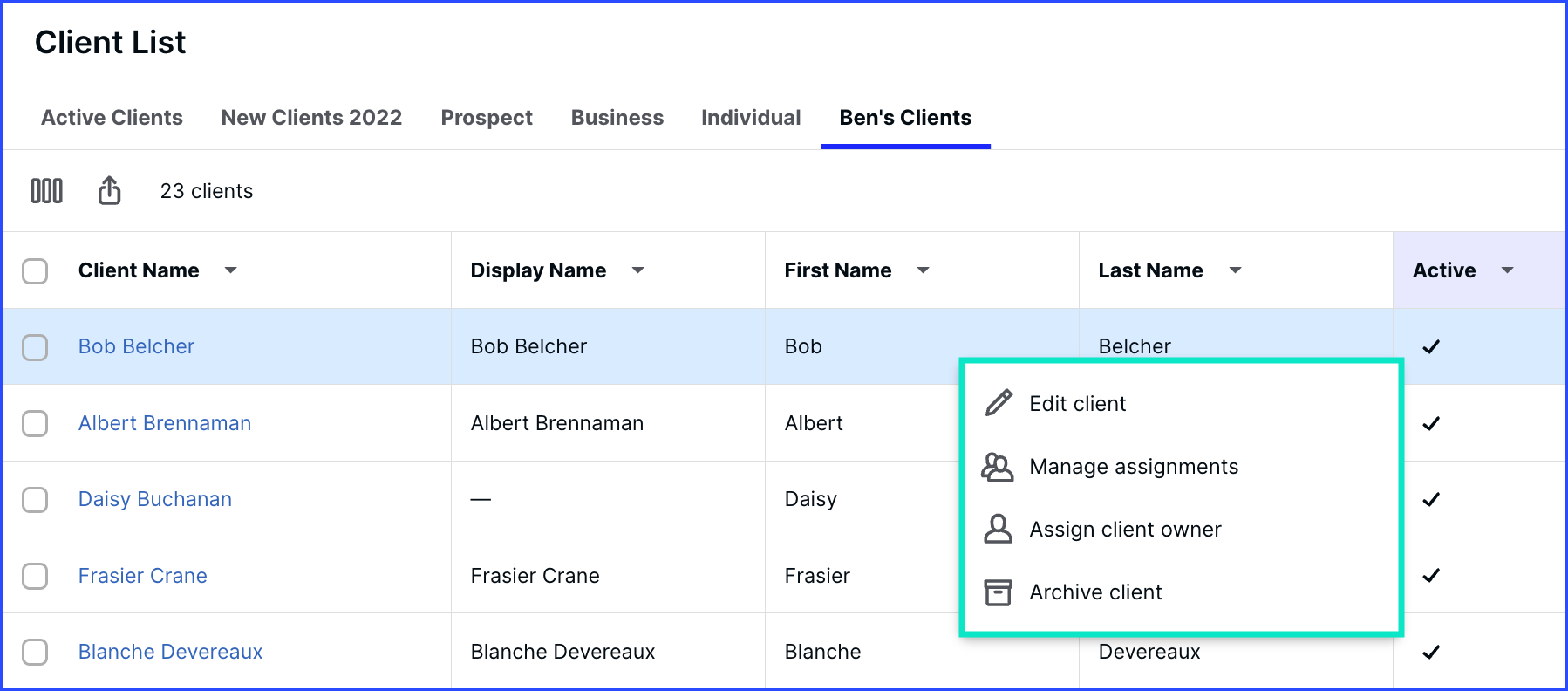
Task: Click the First Name column header
Action: pyautogui.click(x=838, y=270)
